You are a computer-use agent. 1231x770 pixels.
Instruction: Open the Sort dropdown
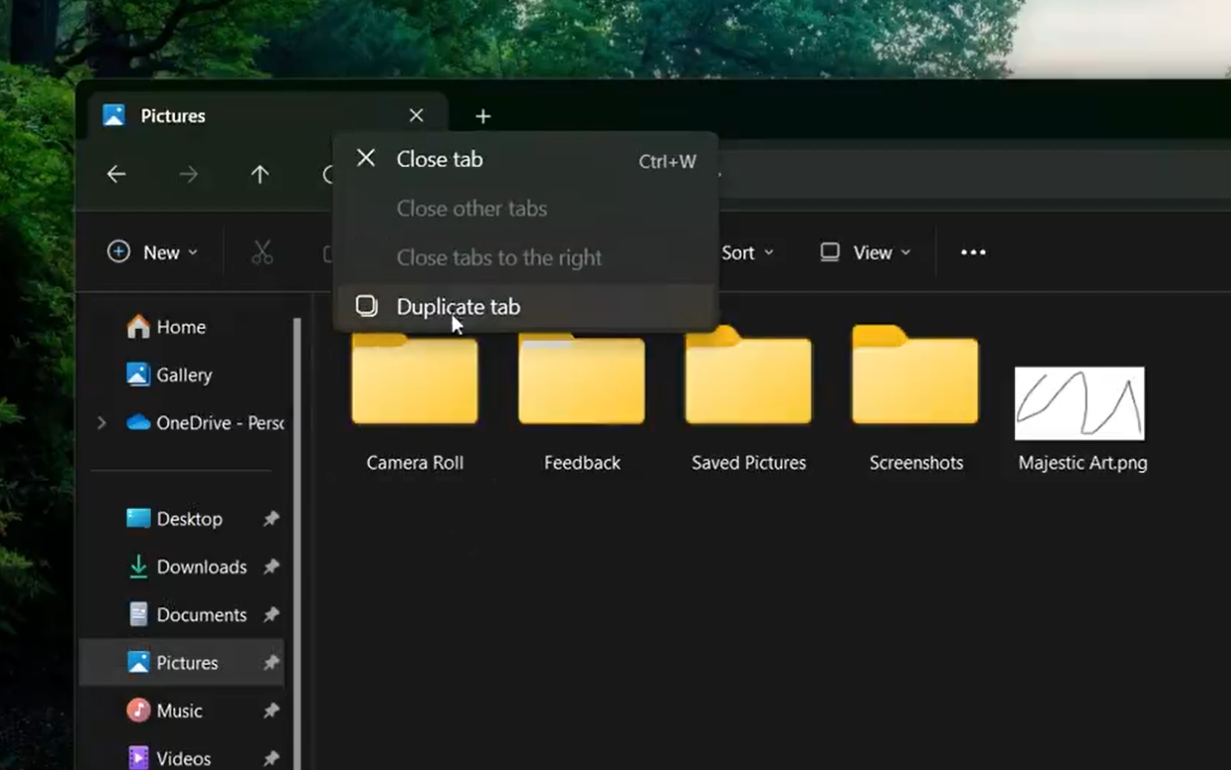(747, 253)
